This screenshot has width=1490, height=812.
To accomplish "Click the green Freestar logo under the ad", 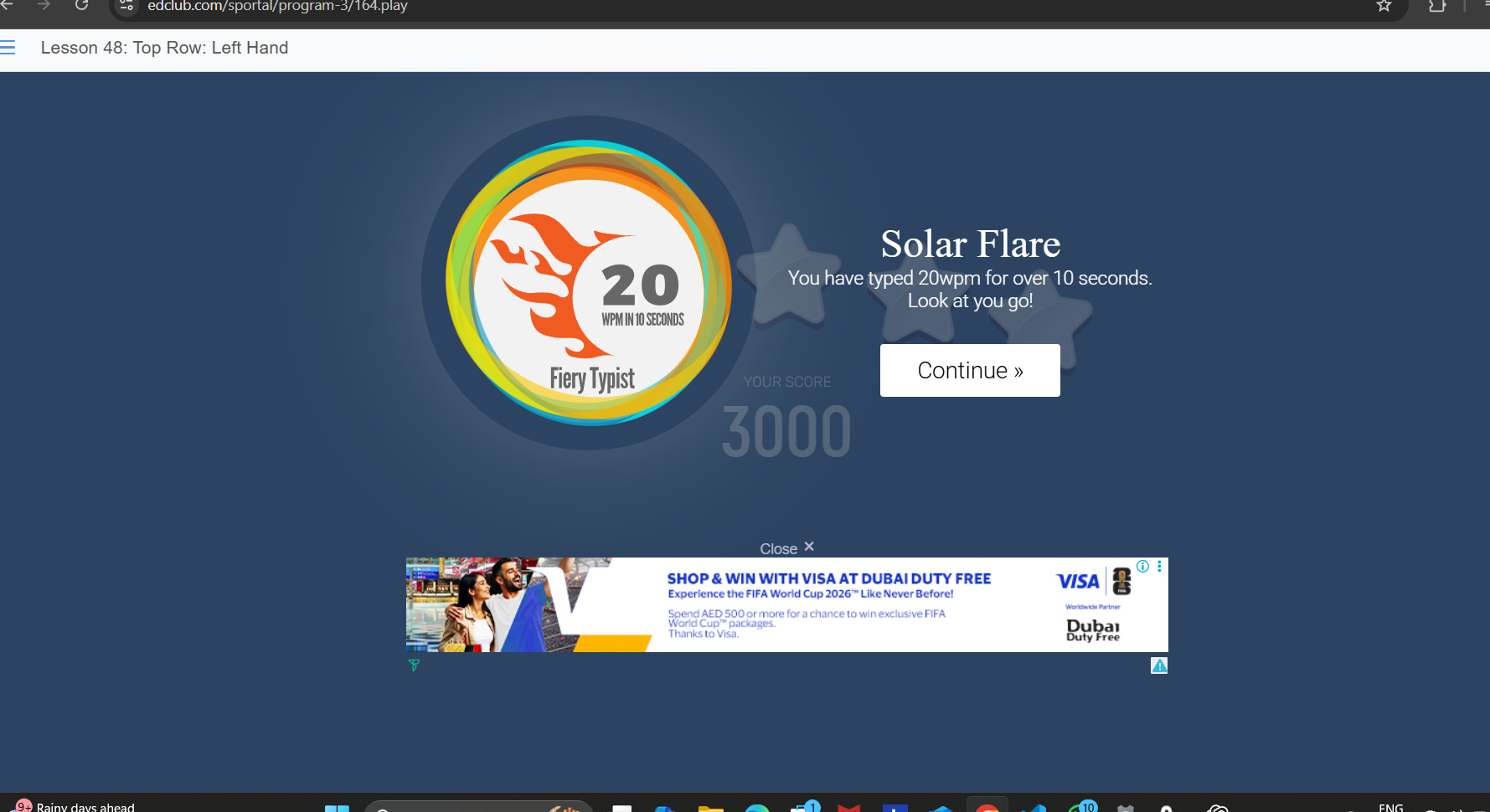I will 414,666.
